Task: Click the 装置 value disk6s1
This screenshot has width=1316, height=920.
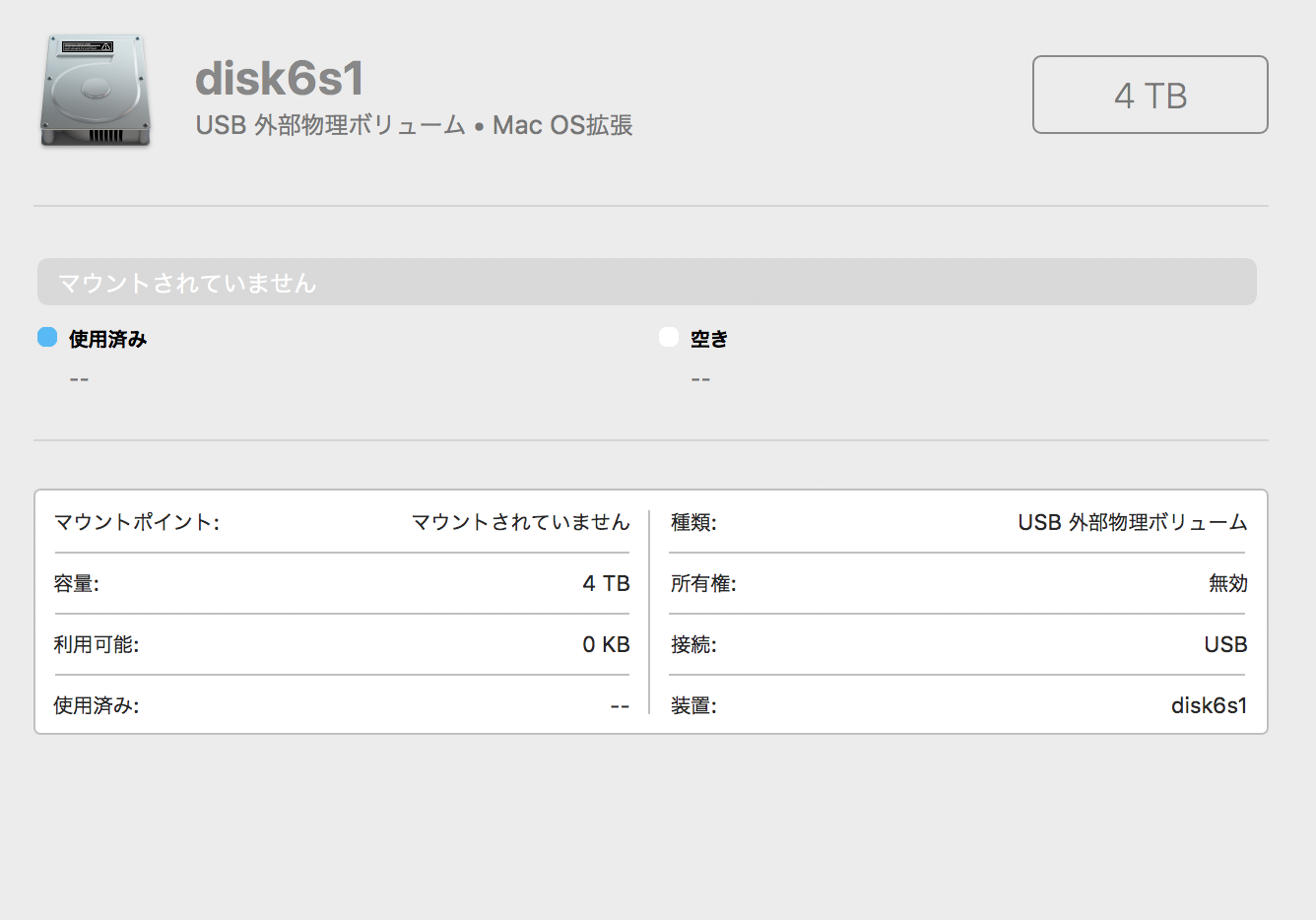Action: click(1209, 706)
